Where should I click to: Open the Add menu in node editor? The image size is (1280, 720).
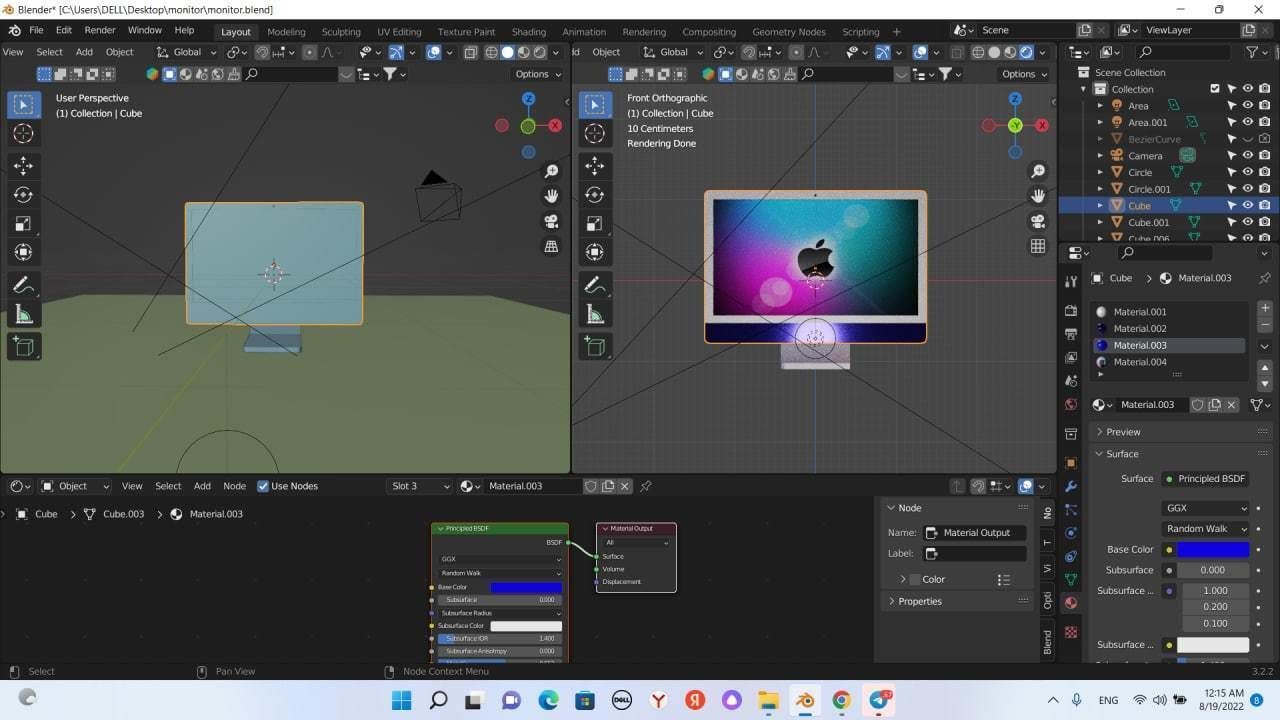point(202,486)
